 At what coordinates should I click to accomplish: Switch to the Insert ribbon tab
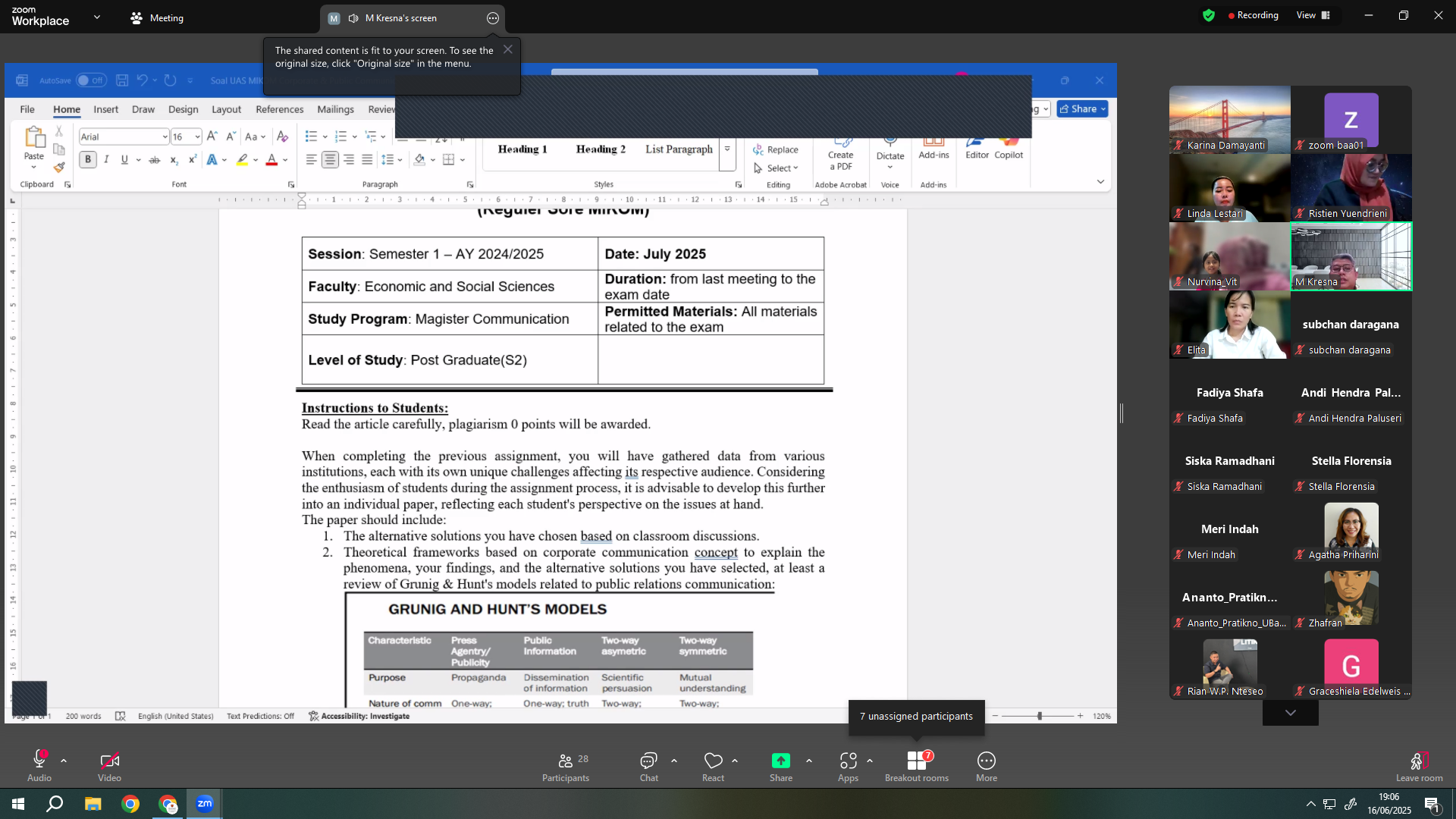(105, 109)
